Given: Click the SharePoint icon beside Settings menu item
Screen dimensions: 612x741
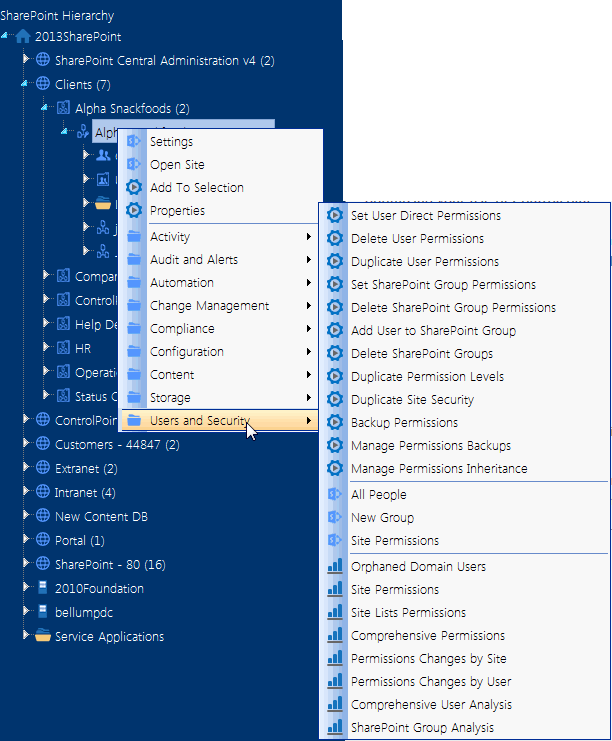Looking at the screenshot, I should click(134, 141).
